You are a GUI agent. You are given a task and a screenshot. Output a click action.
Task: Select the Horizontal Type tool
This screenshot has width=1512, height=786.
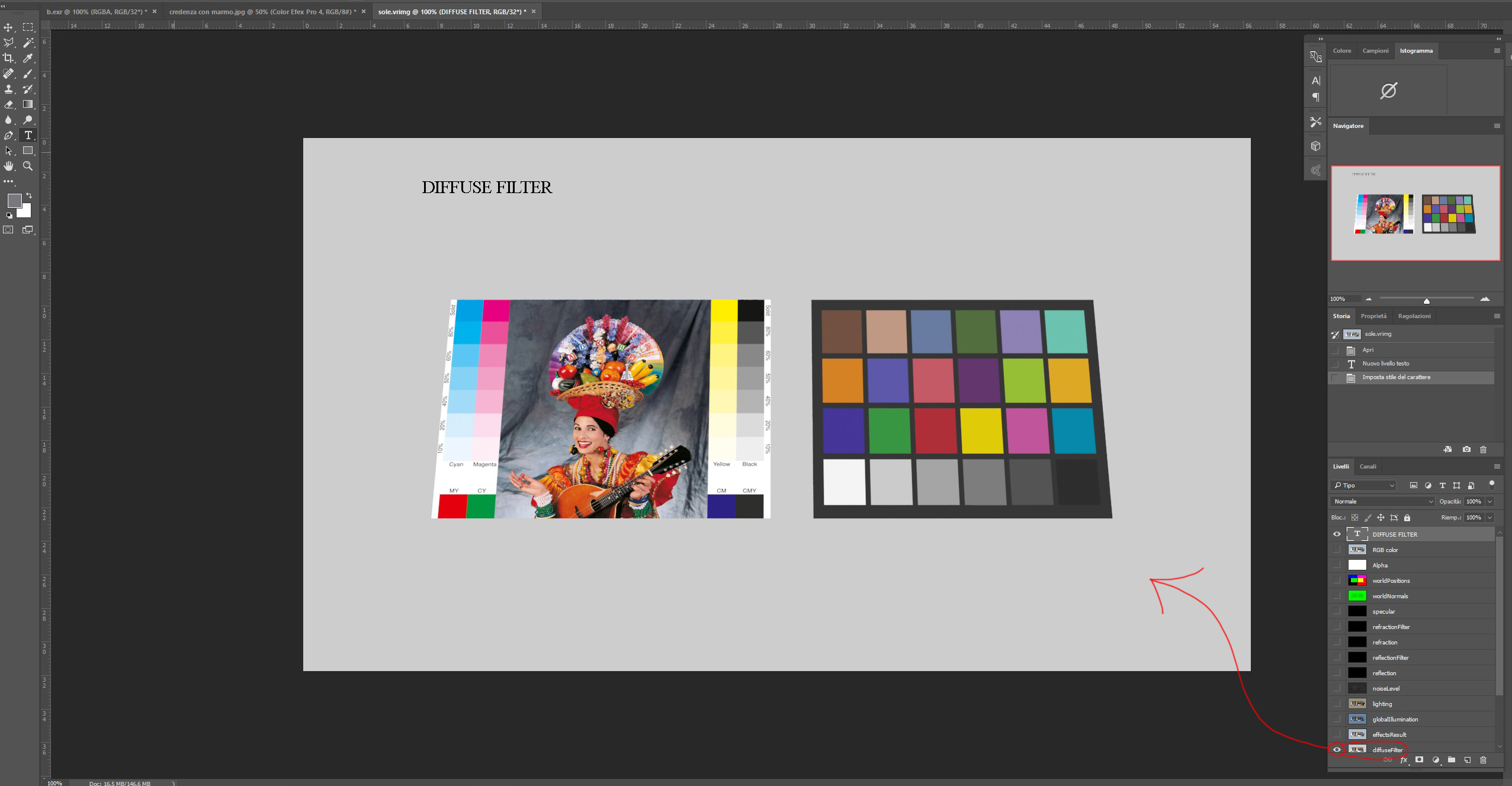[x=28, y=135]
